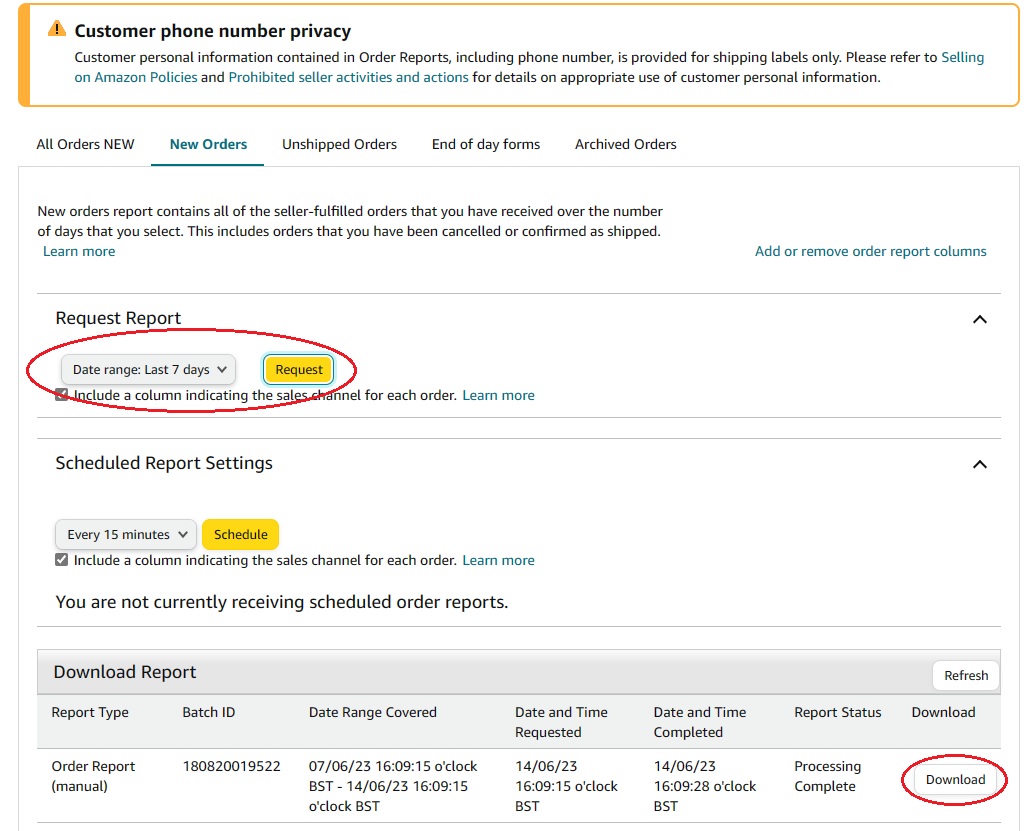The width and height of the screenshot is (1027, 831).
Task: Click Learn more beside Request Report checkbox
Action: click(498, 395)
